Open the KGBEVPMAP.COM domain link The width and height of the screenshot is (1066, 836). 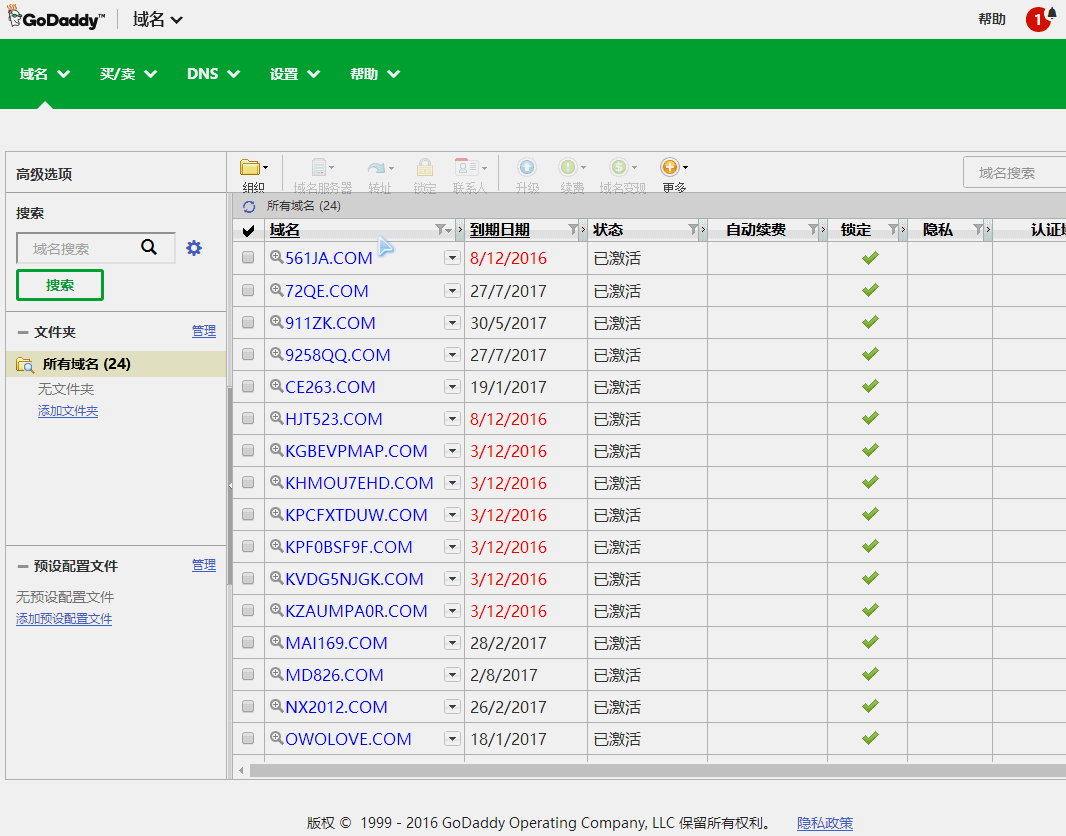click(356, 451)
